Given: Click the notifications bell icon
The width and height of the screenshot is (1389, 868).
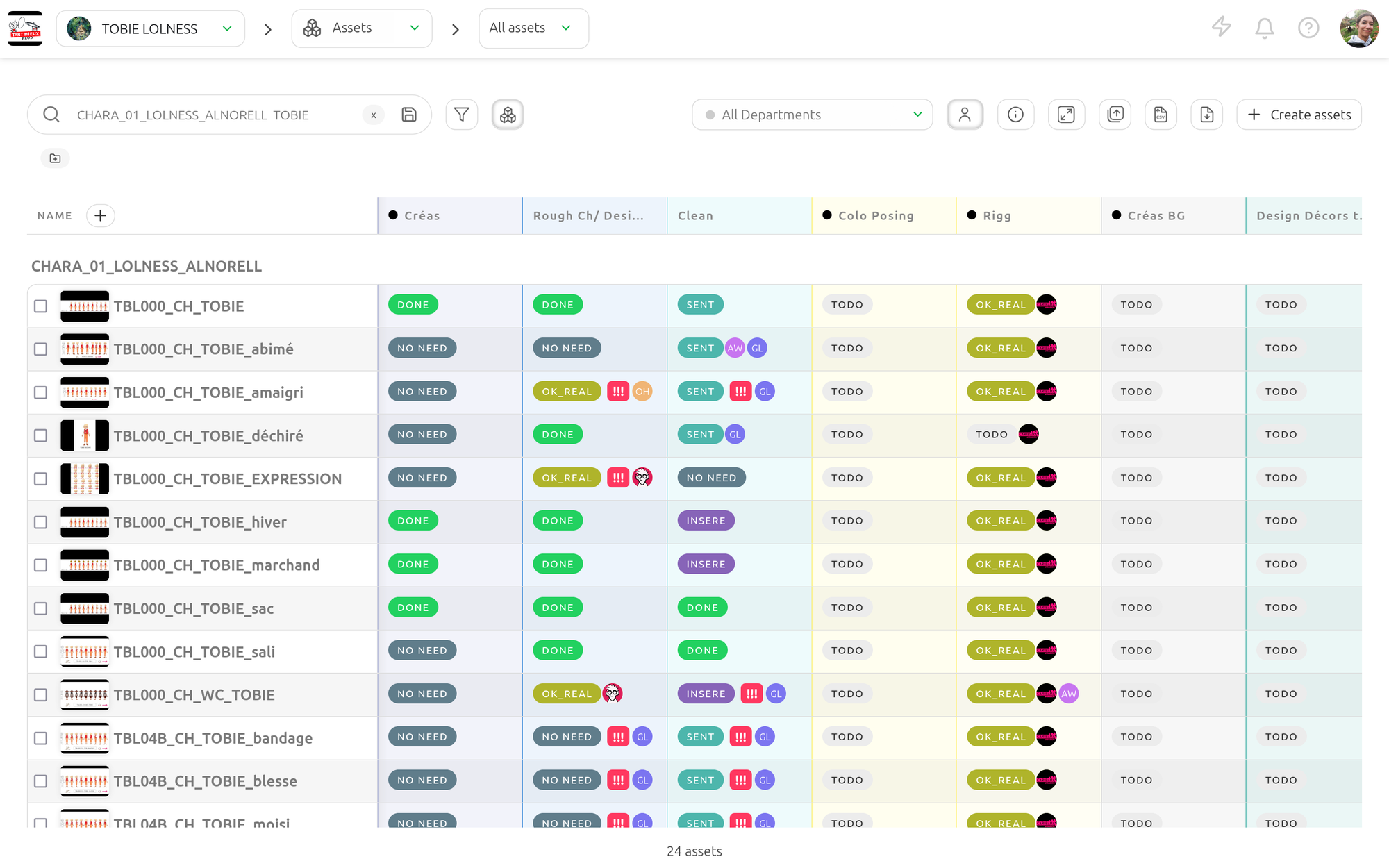Looking at the screenshot, I should (x=1264, y=28).
